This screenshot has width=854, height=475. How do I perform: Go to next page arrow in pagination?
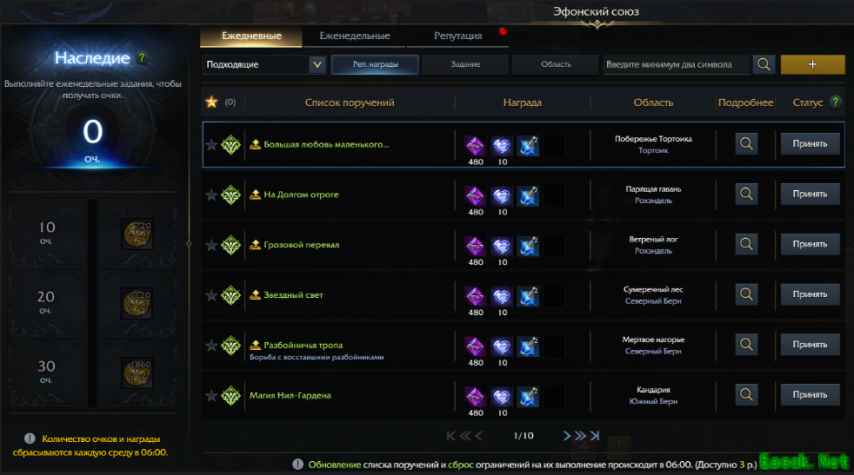[x=566, y=435]
